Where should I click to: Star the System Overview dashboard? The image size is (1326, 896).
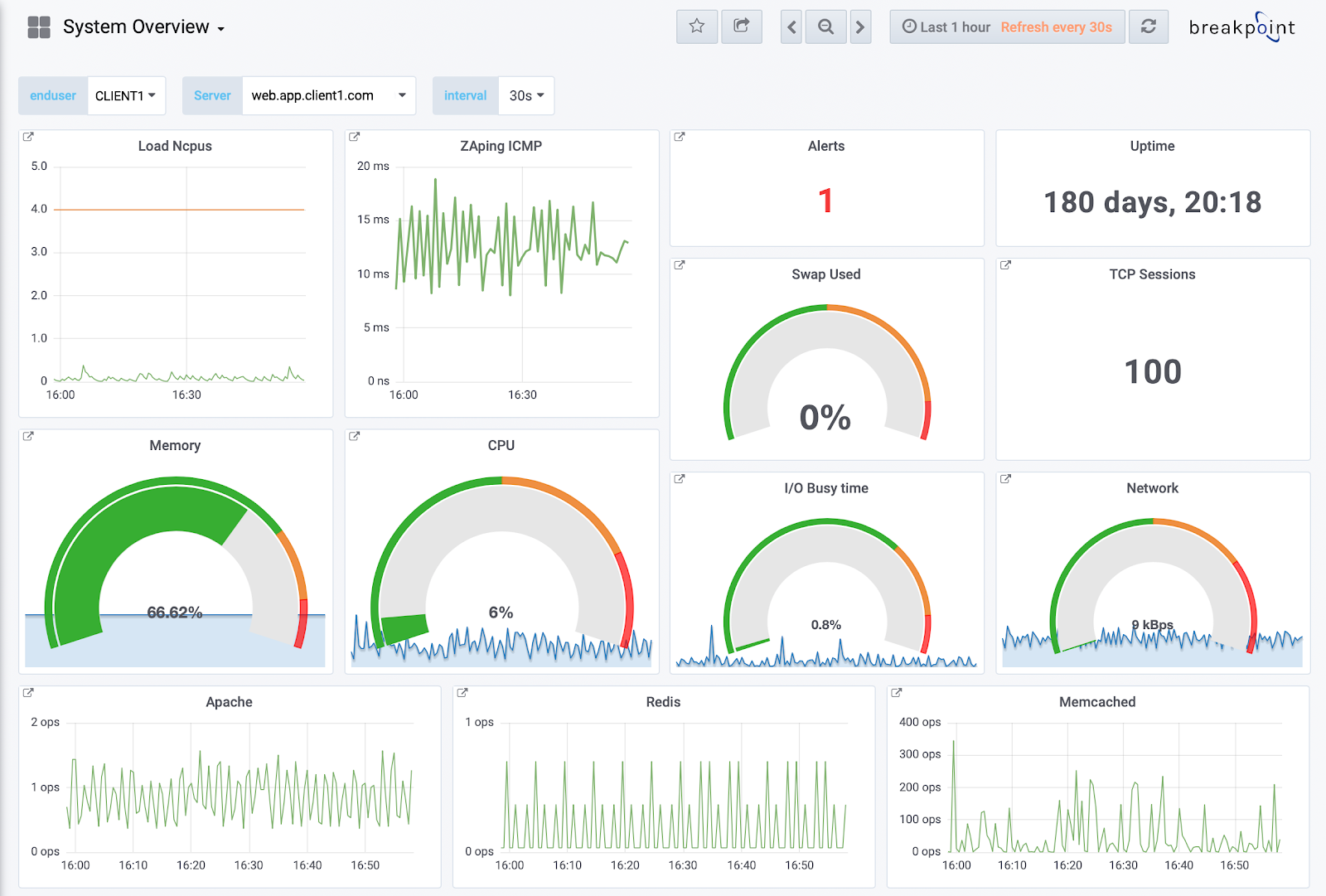(696, 26)
